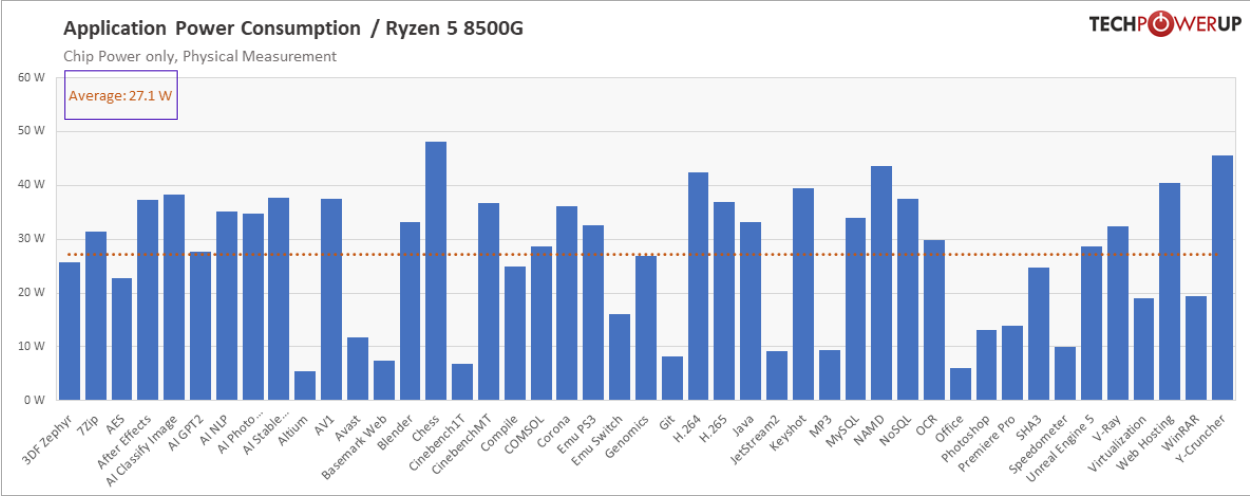Click the subtitle 'Chip Power only, Physical Measurement'
Viewport: 1250px width, 496px height.
[x=200, y=56]
